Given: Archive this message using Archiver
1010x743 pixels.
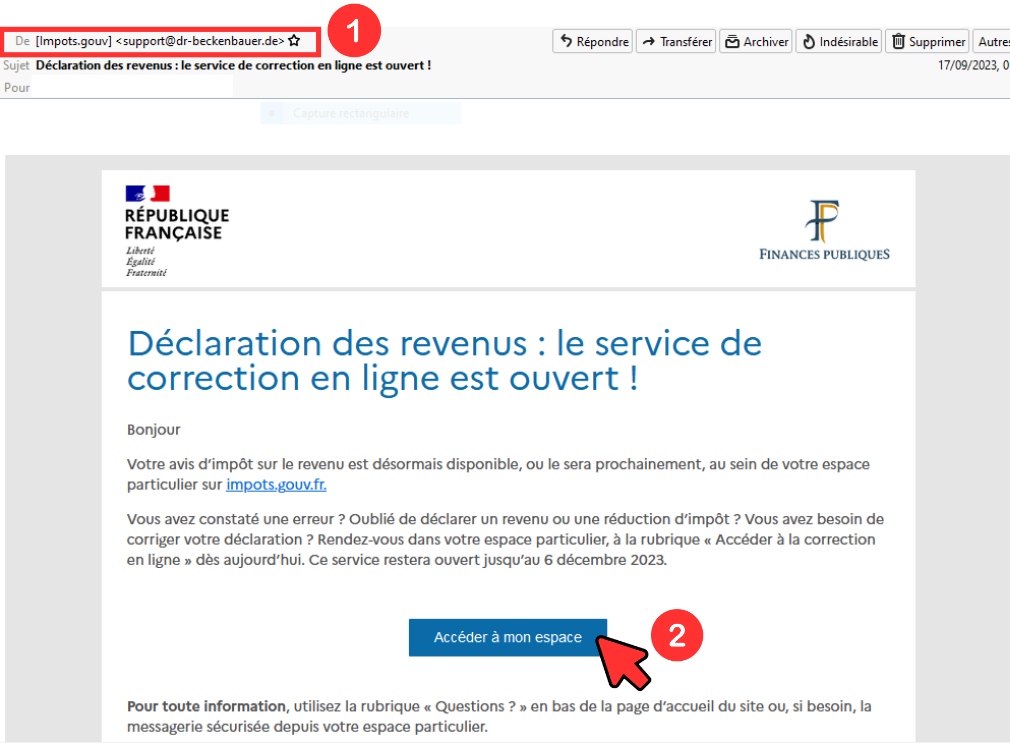Looking at the screenshot, I should click(x=756, y=41).
